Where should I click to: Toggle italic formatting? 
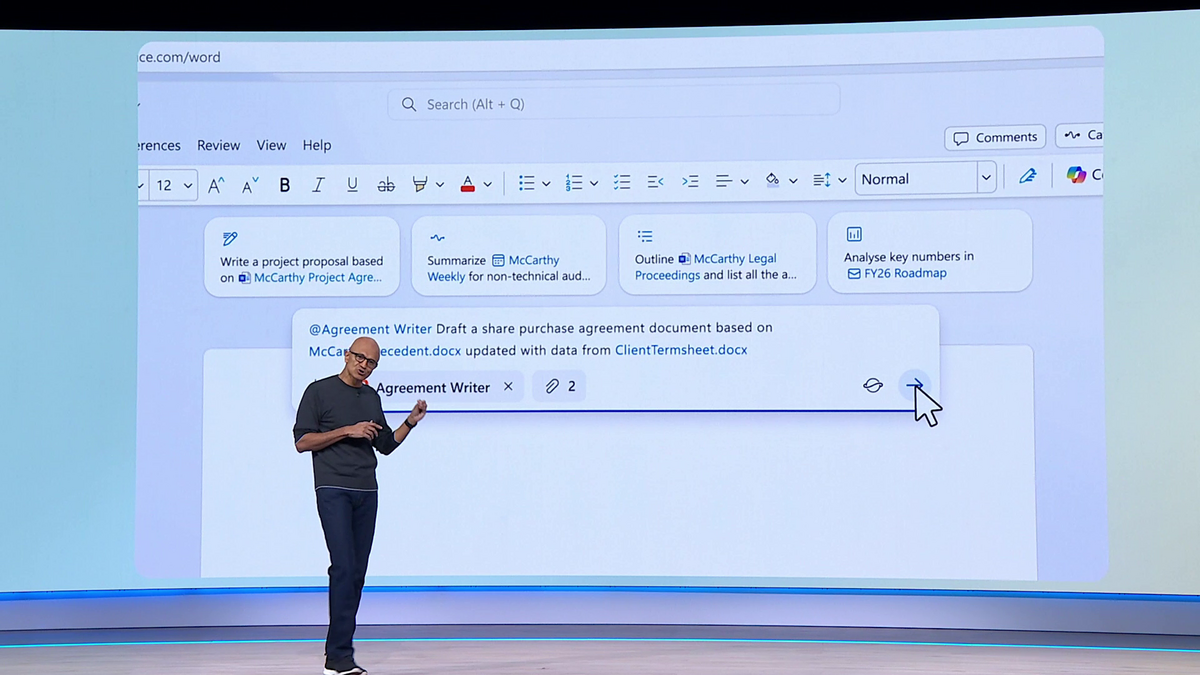(x=318, y=185)
